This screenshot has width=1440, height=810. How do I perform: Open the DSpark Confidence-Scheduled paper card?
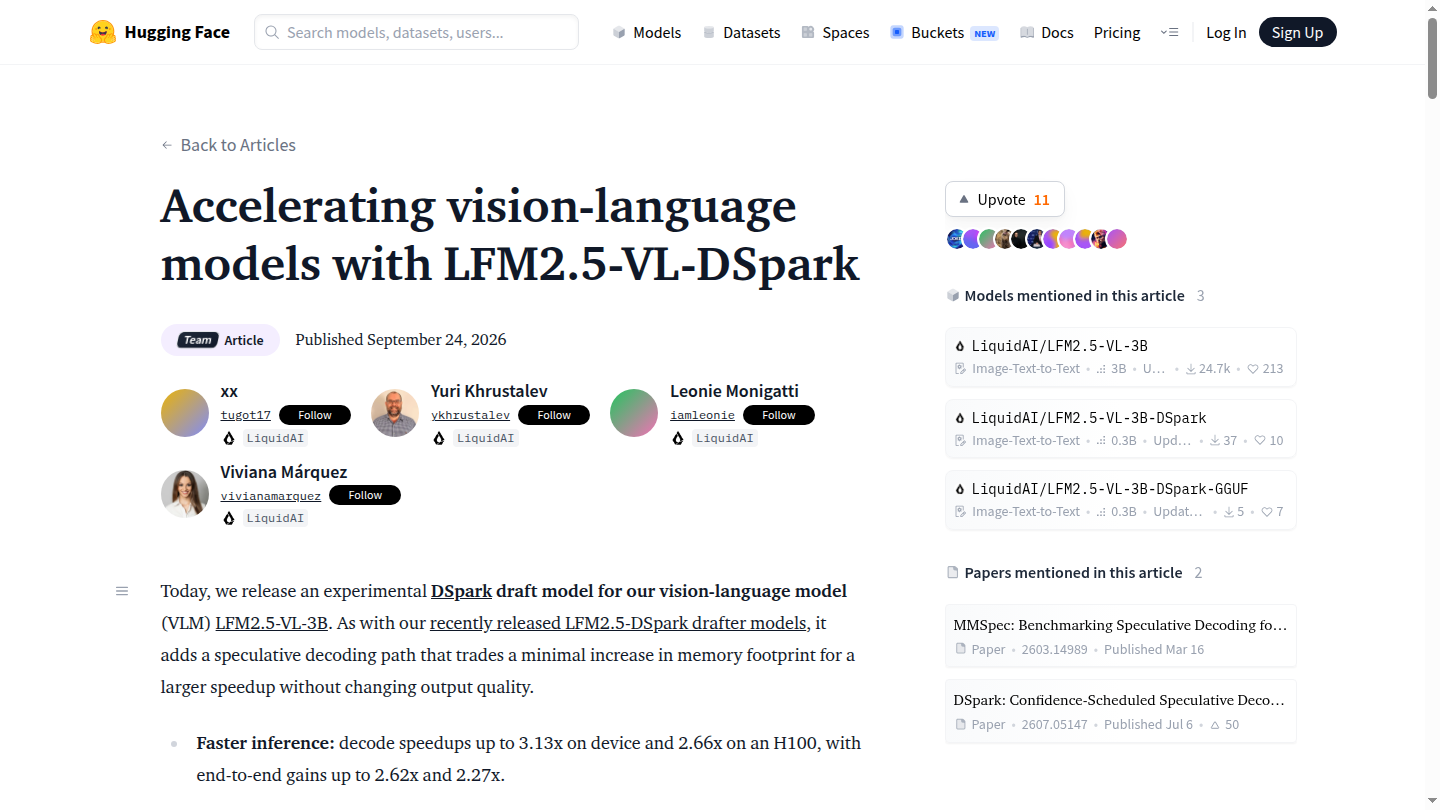click(1121, 711)
